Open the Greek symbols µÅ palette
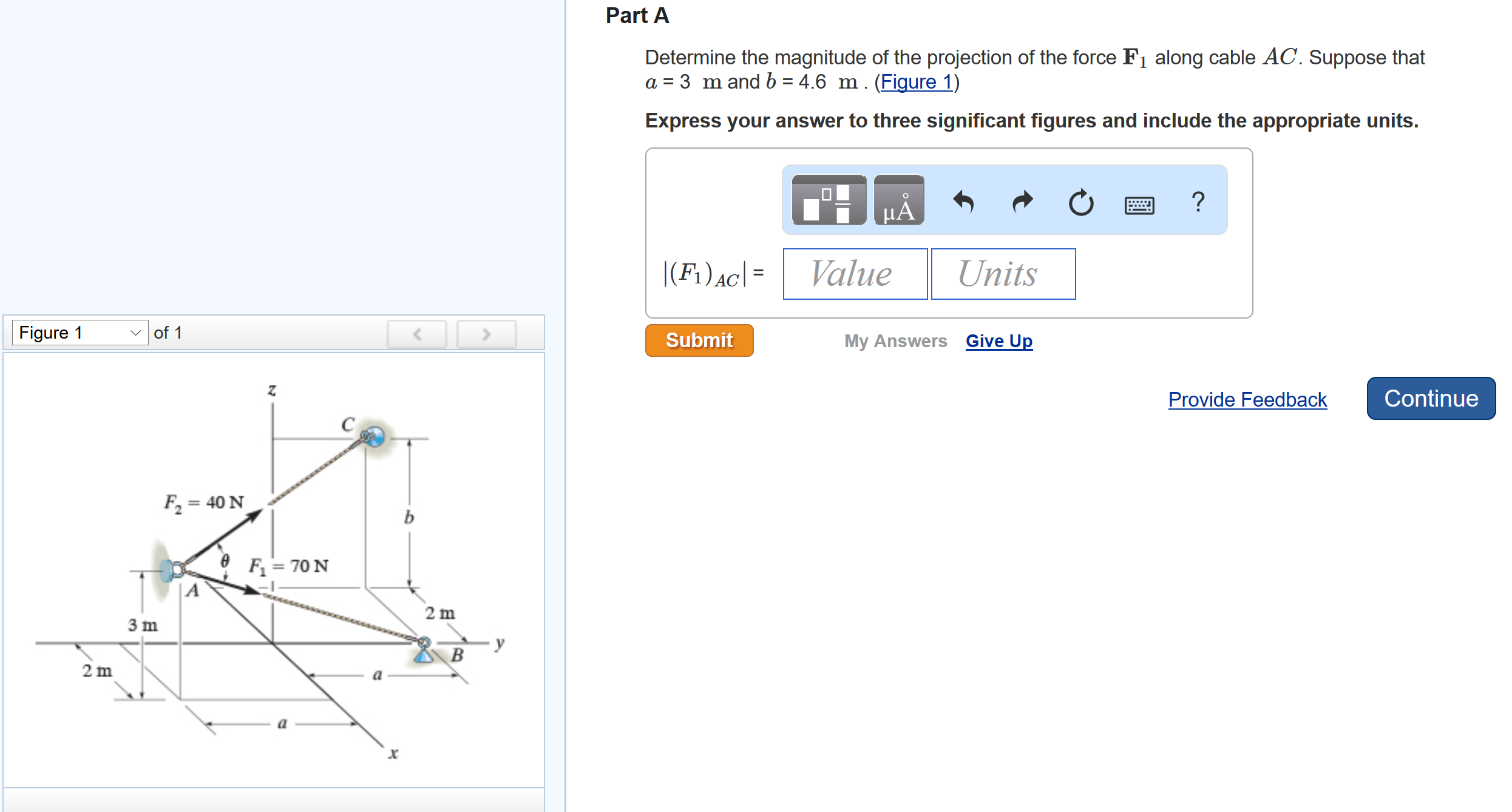 point(898,201)
